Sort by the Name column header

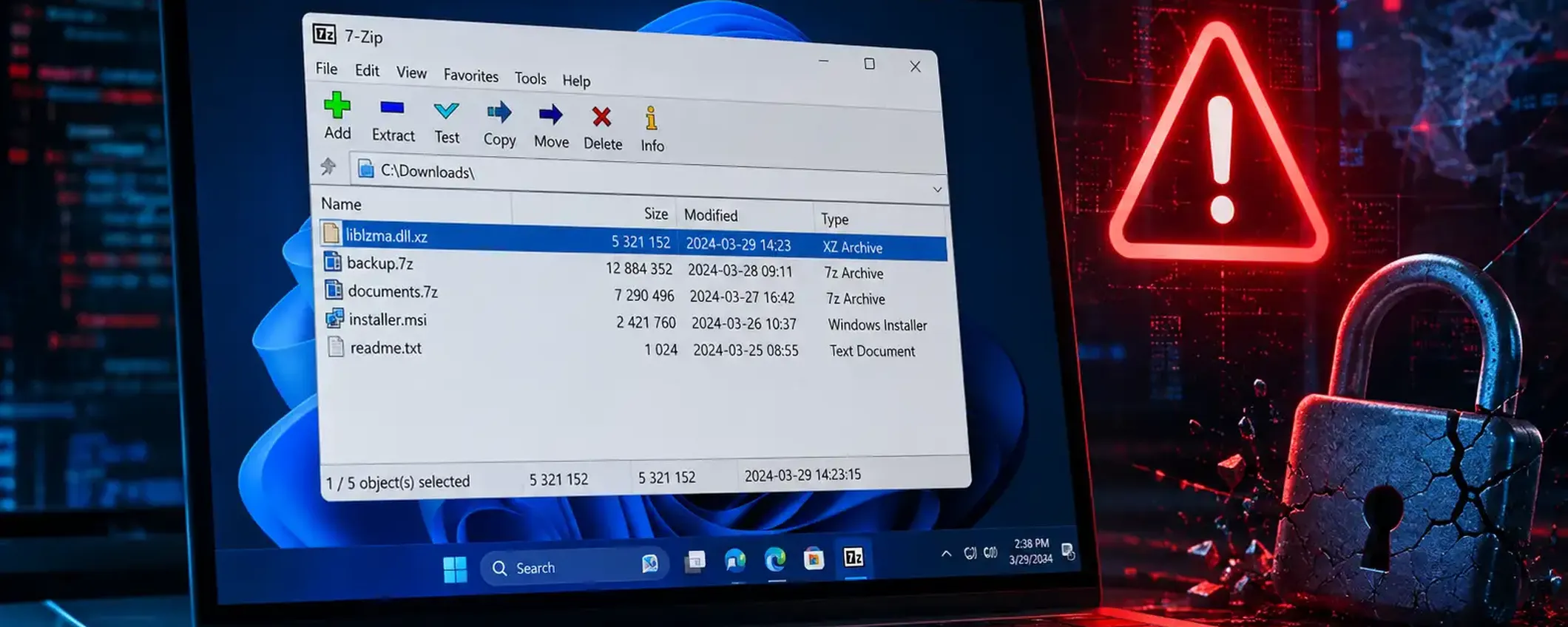(341, 204)
